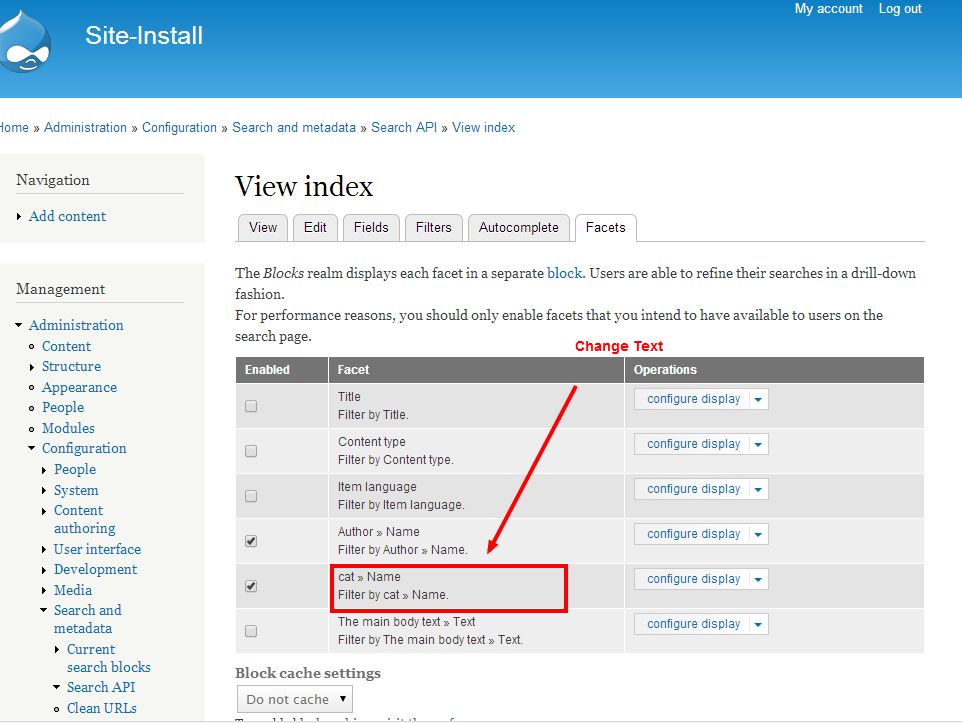The image size is (962, 723).
Task: Enable The main body text facet checkbox
Action: pos(251,631)
